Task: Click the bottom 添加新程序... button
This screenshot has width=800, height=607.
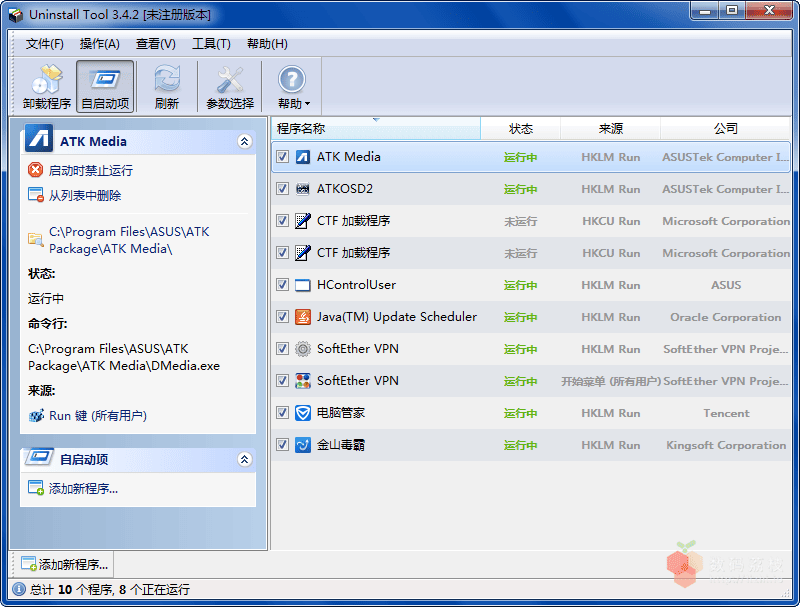Action: coord(64,564)
